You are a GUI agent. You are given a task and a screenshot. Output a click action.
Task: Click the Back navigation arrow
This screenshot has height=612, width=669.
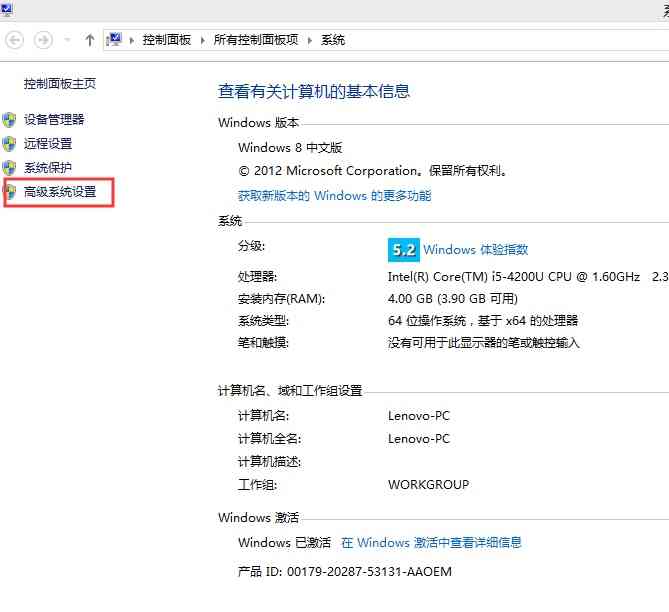14,41
